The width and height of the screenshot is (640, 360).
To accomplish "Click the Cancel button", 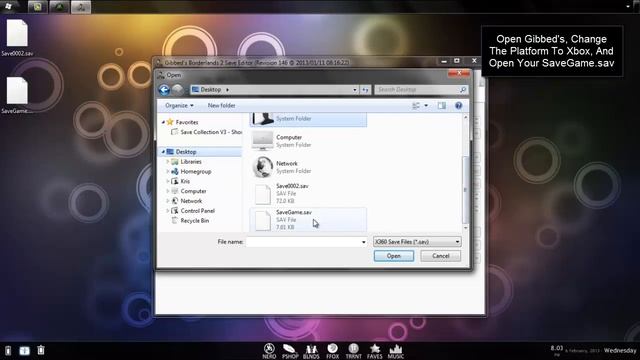I will click(440, 256).
